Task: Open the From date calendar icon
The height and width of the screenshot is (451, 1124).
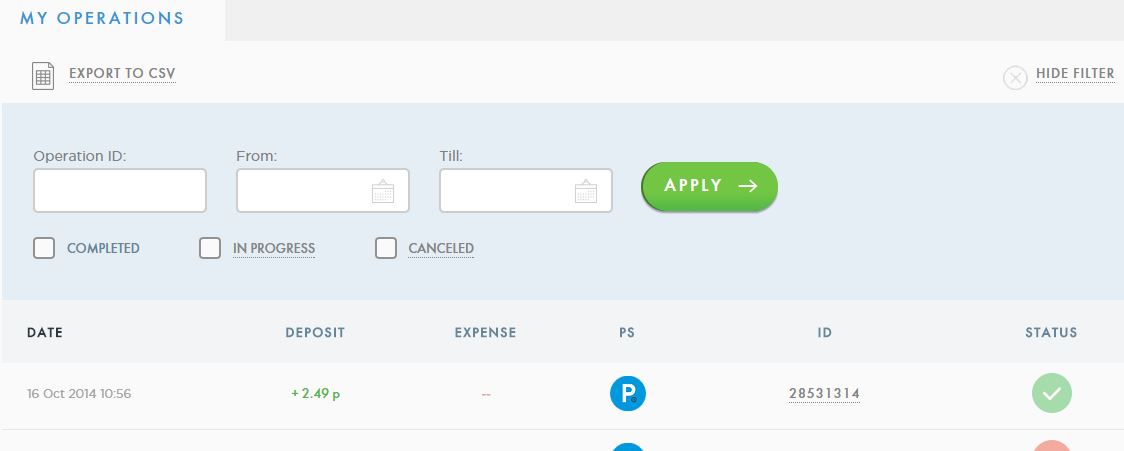Action: 383,192
